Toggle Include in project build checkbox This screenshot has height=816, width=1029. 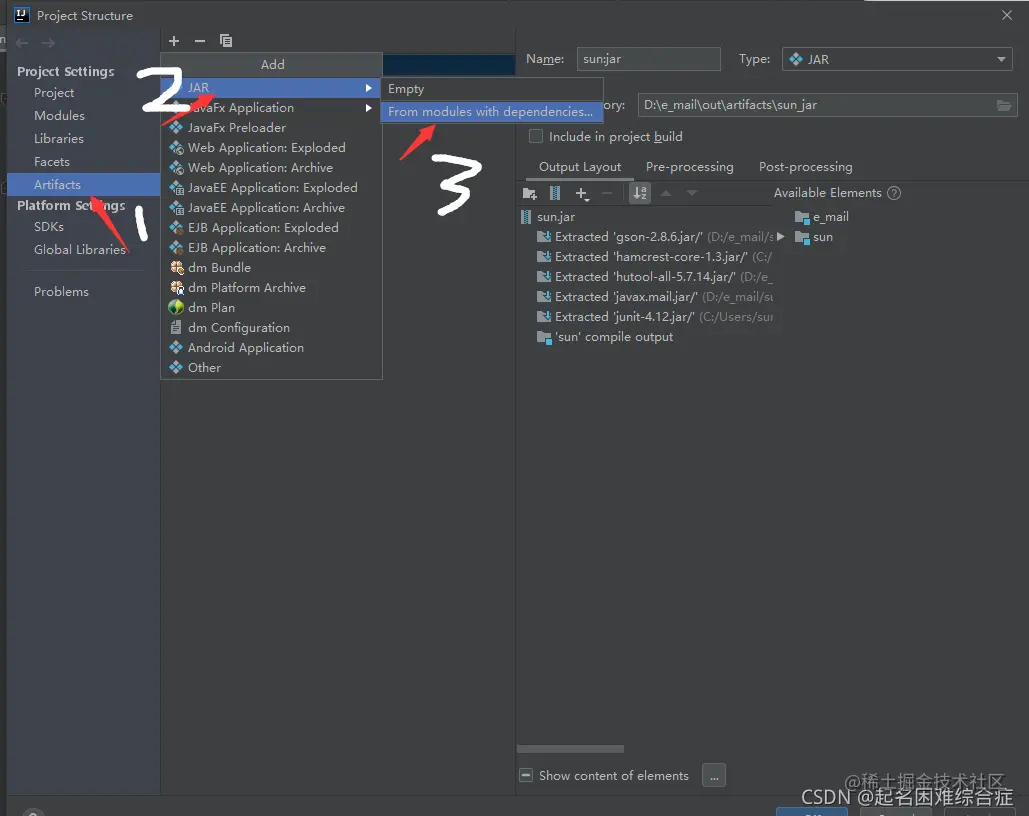tap(536, 137)
